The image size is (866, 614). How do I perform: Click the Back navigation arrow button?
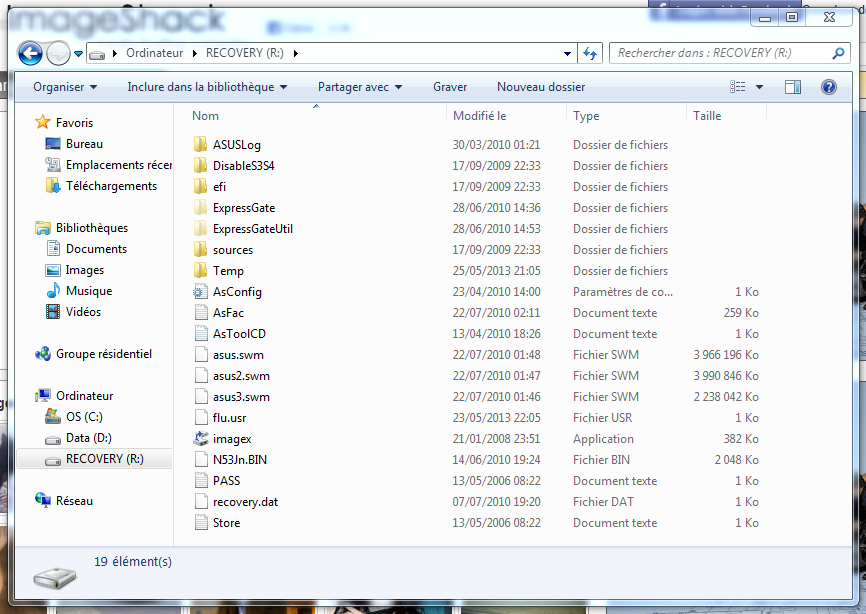30,53
